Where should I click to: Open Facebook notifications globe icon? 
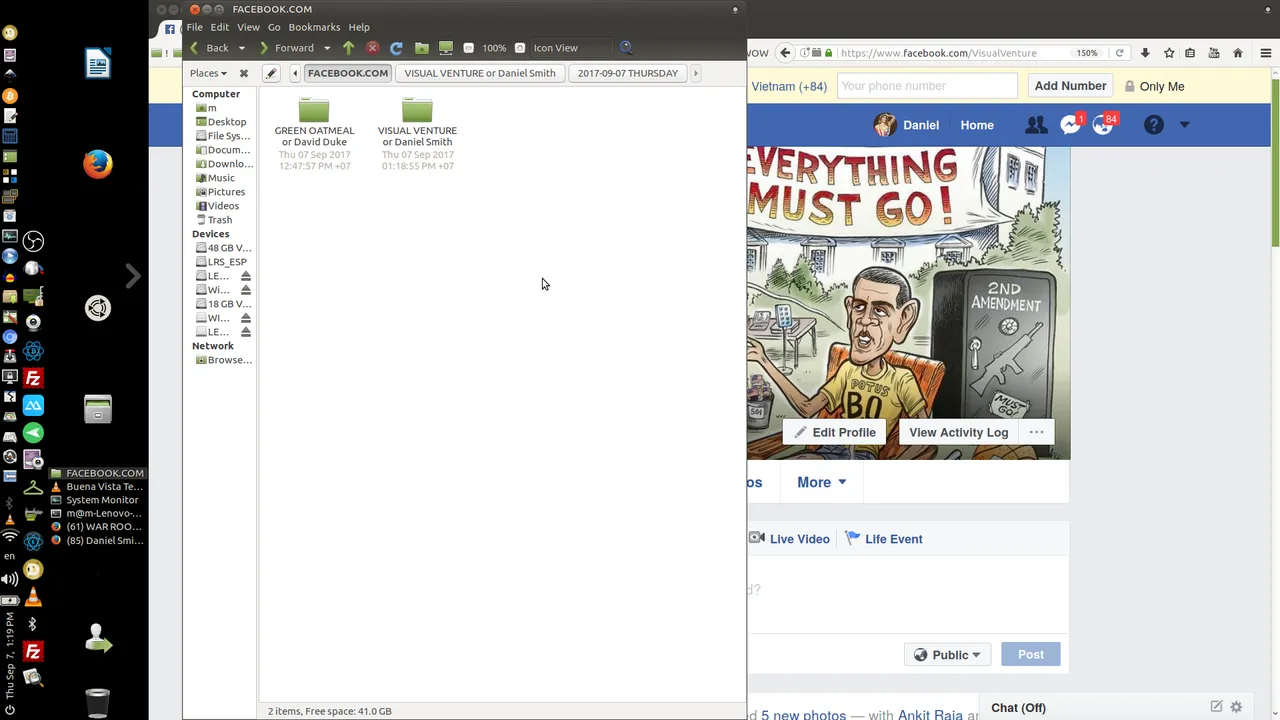(1103, 125)
